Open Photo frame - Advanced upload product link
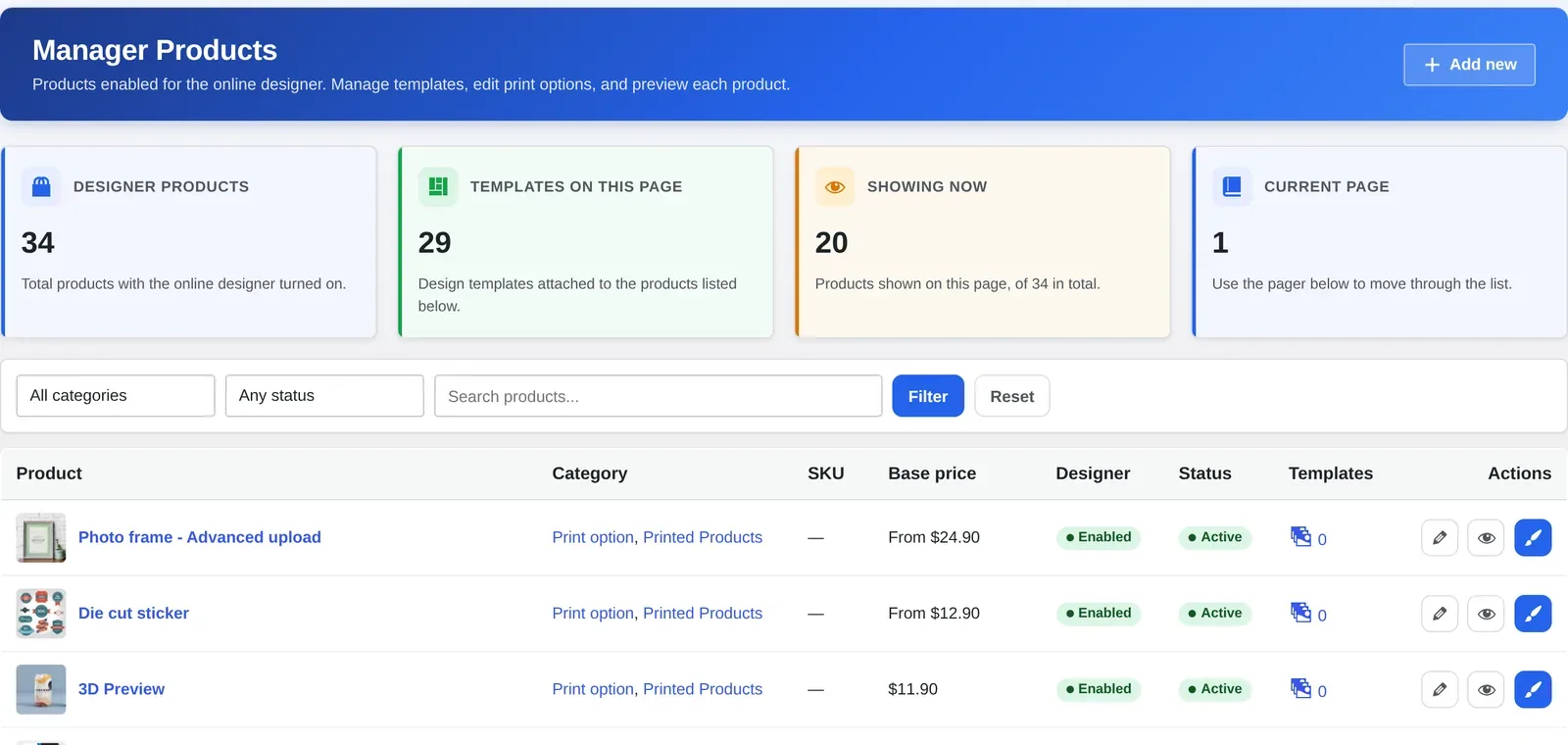 200,537
